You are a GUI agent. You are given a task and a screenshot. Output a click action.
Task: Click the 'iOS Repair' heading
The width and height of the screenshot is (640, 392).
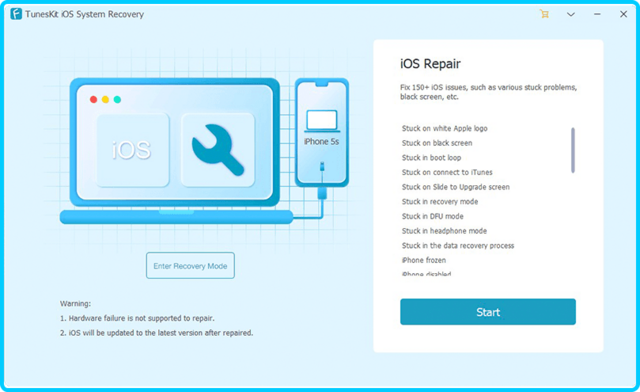click(430, 64)
